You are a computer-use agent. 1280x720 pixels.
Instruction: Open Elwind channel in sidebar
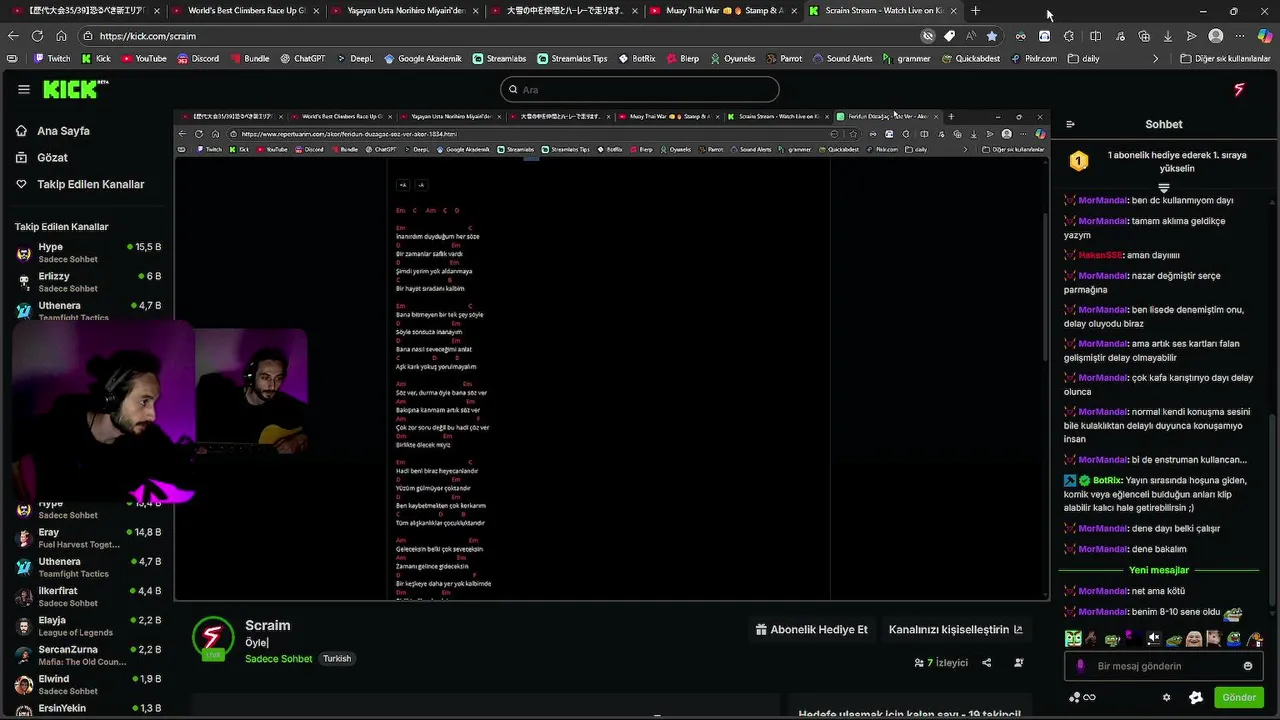88,685
